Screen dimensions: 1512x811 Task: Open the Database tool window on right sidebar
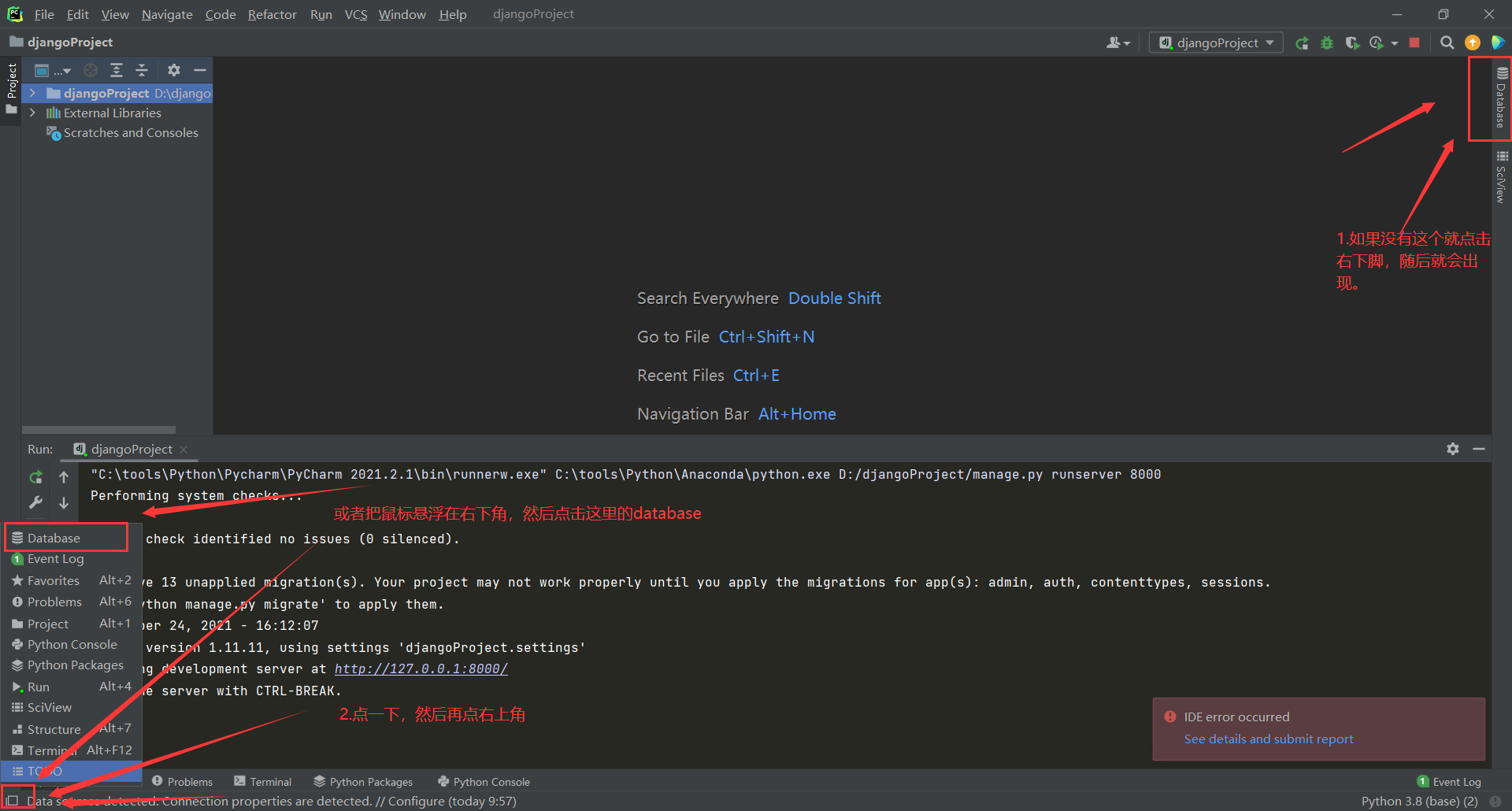click(1501, 98)
